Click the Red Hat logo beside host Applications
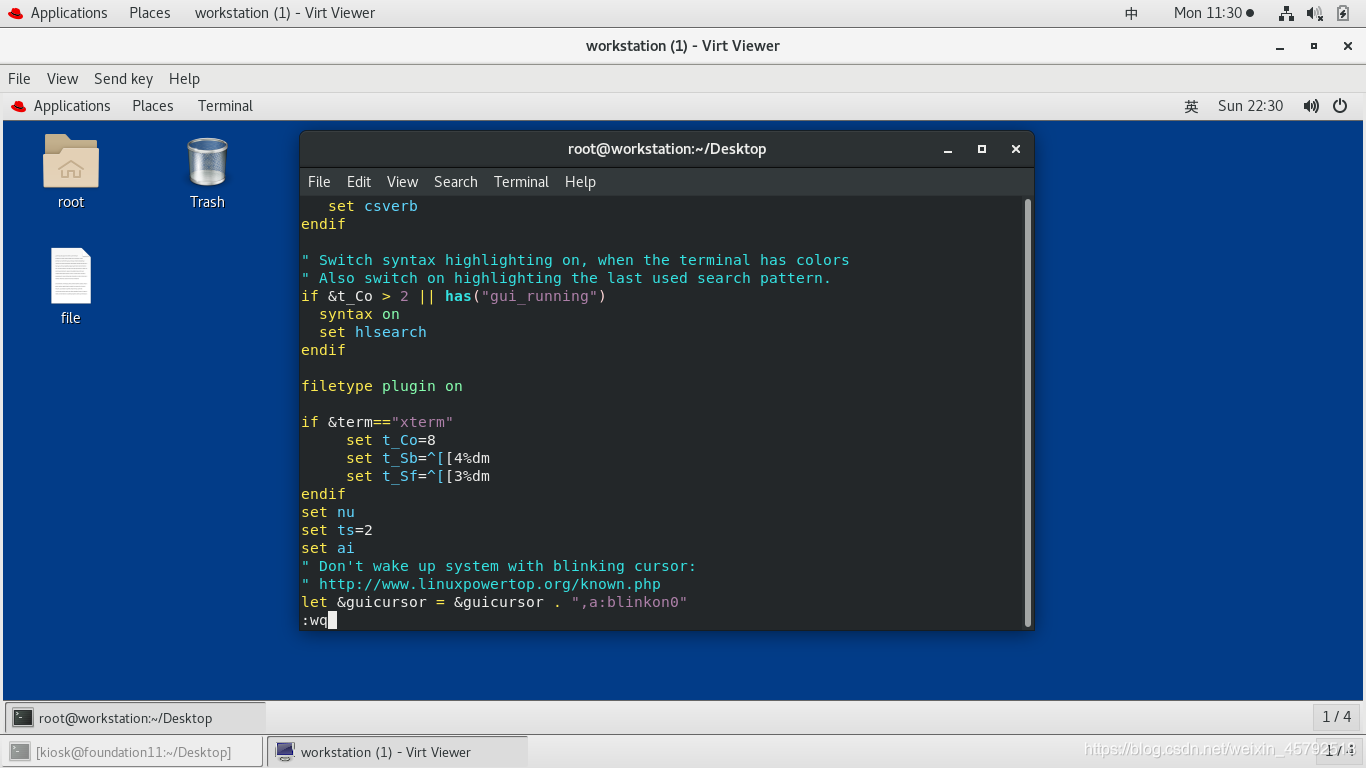The image size is (1366, 768). 15,13
